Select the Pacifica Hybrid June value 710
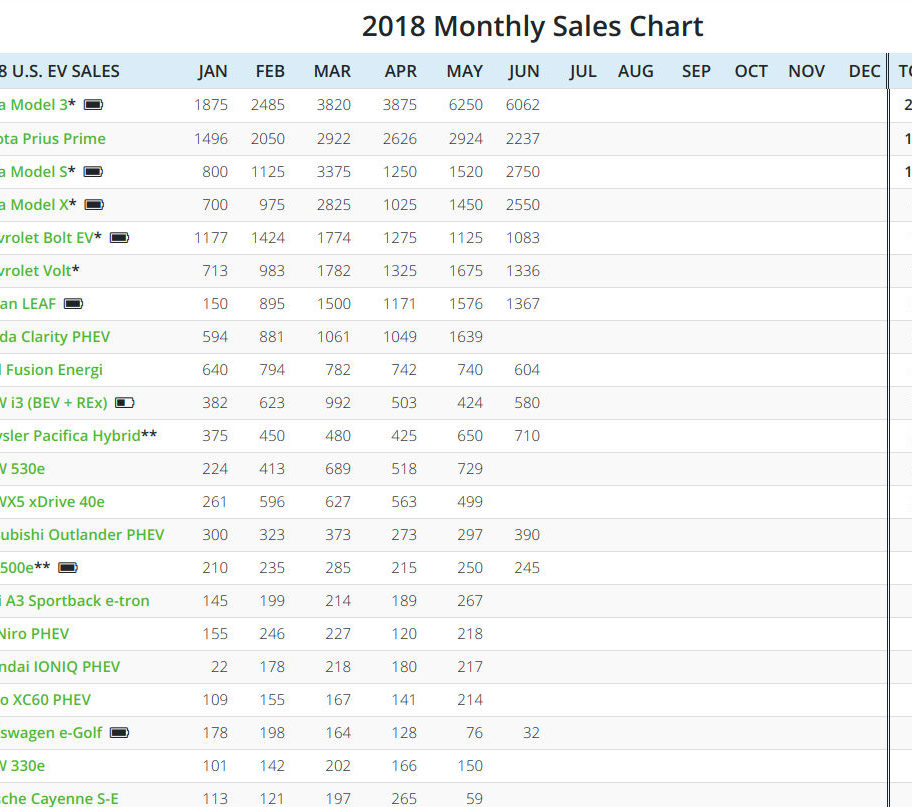Viewport: 912px width, 807px height. [527, 436]
